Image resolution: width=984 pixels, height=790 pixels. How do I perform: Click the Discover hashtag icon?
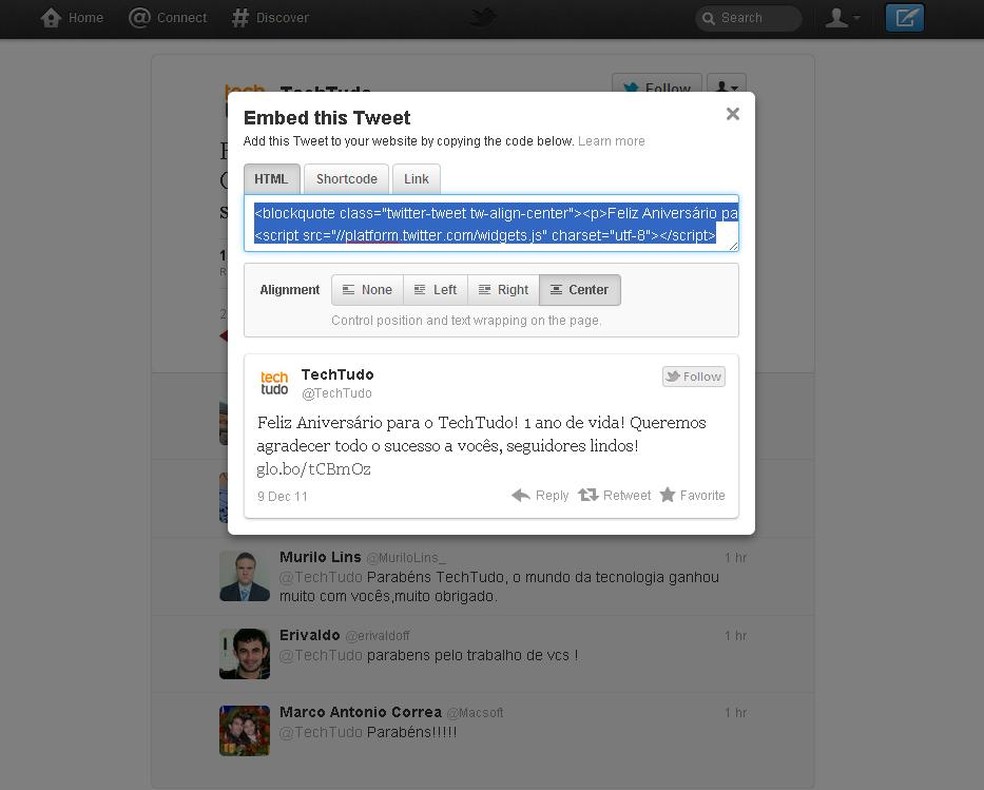pyautogui.click(x=240, y=18)
